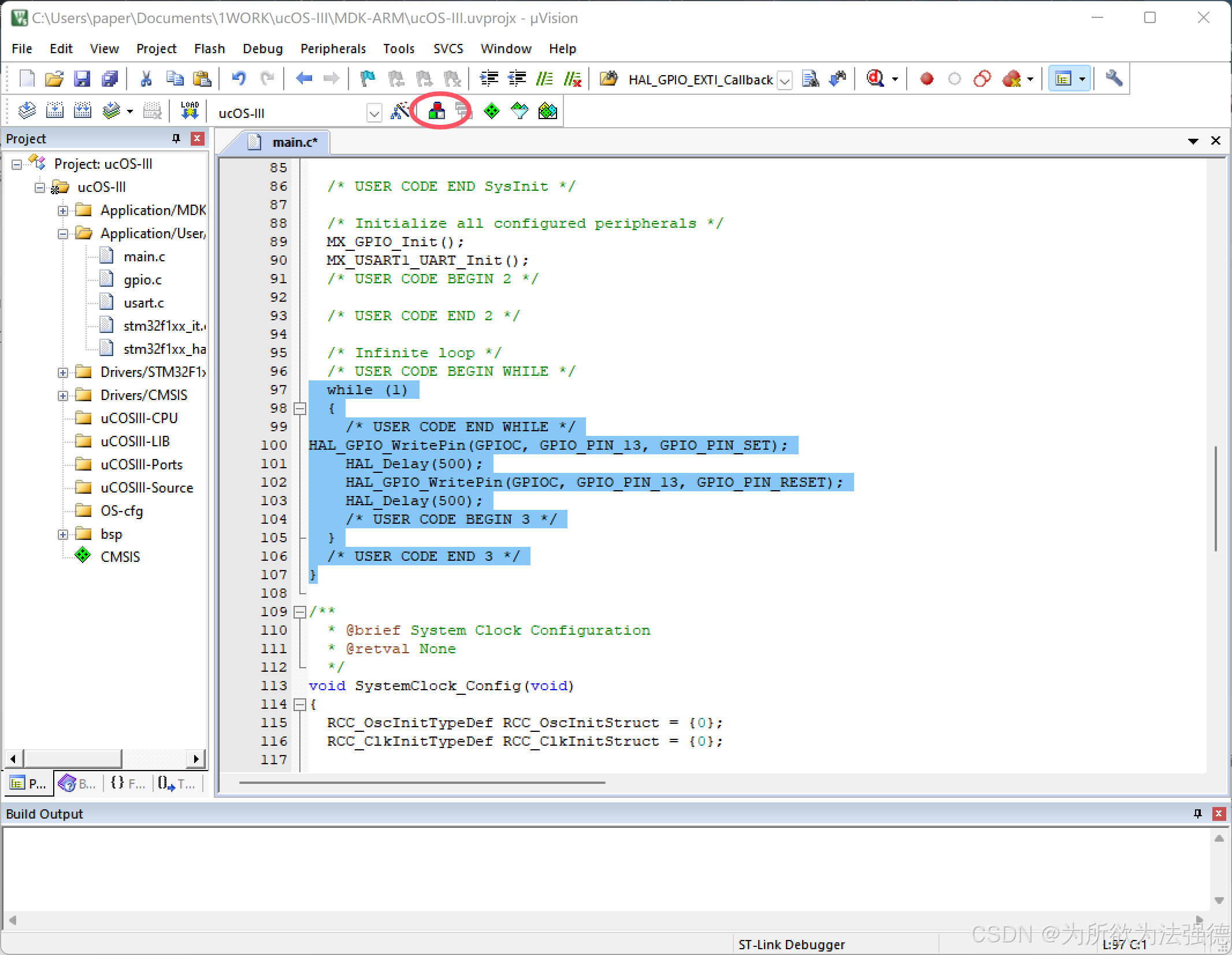Kill all breakpoints in program
Viewport: 1232px width, 955px height.
pyautogui.click(x=1014, y=79)
